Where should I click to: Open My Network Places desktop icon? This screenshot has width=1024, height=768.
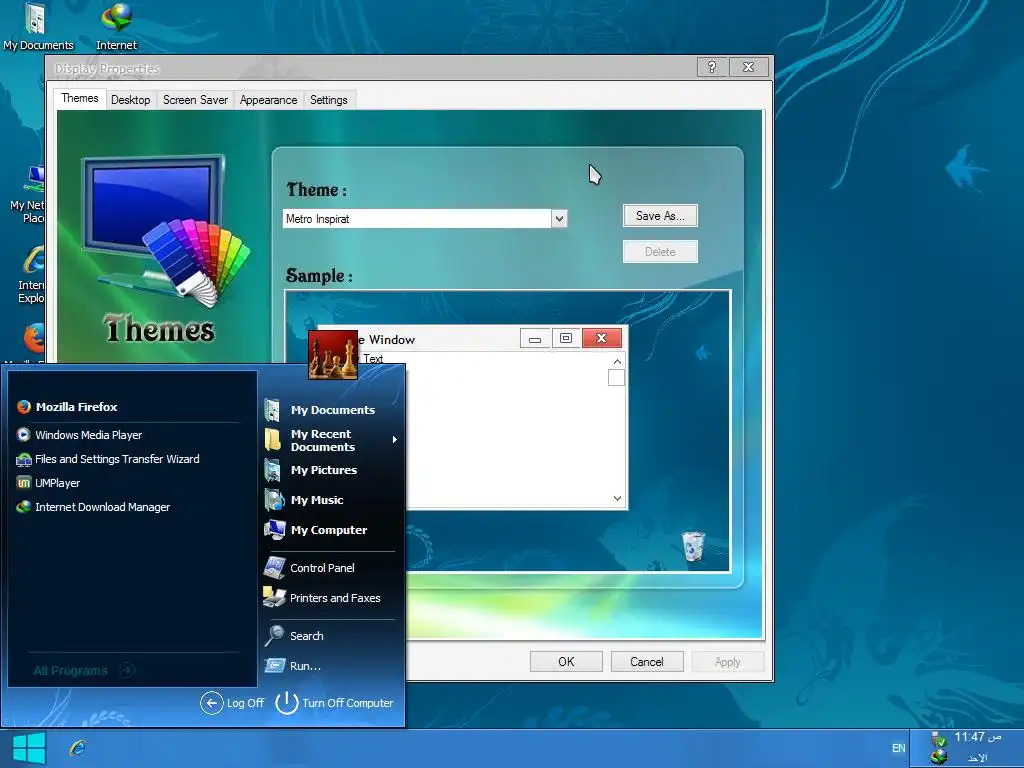tap(27, 195)
